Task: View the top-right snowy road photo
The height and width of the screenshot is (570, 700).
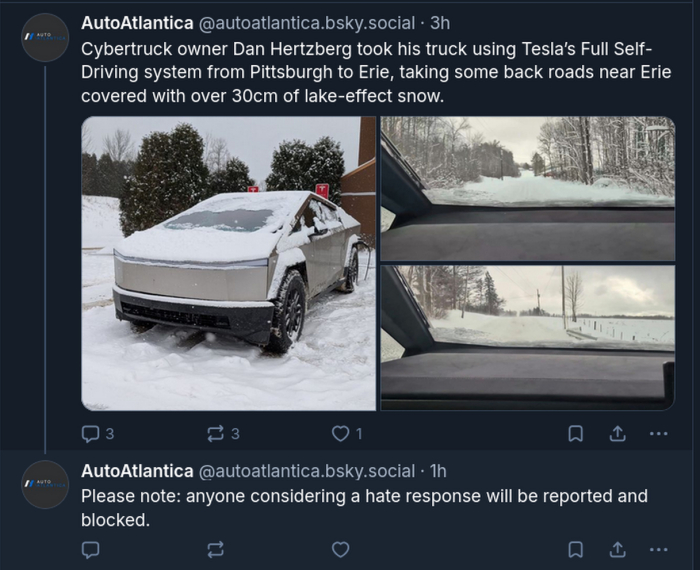Action: 527,188
